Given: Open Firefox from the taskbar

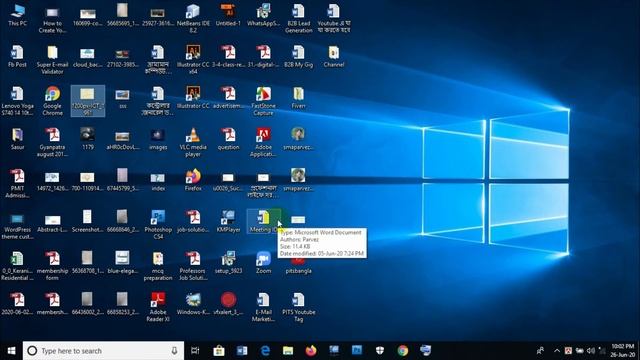Looking at the screenshot, I should [x=311, y=351].
